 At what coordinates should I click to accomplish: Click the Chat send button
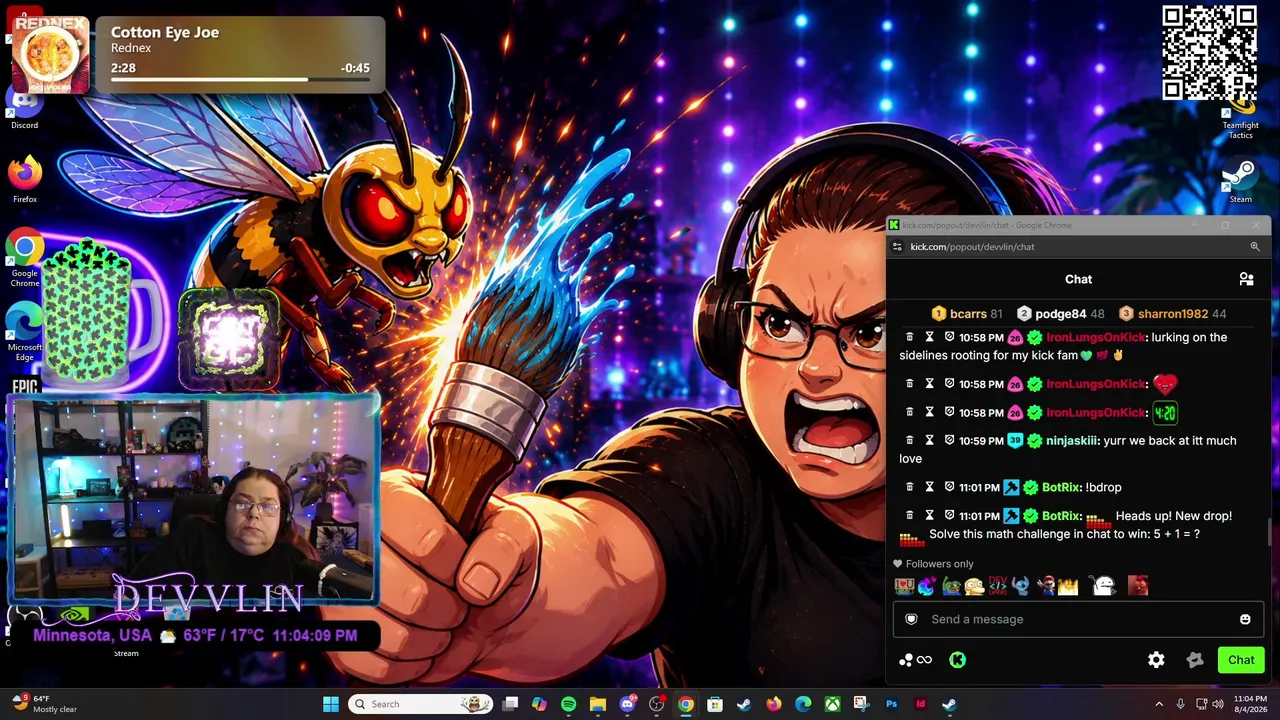[x=1241, y=660]
